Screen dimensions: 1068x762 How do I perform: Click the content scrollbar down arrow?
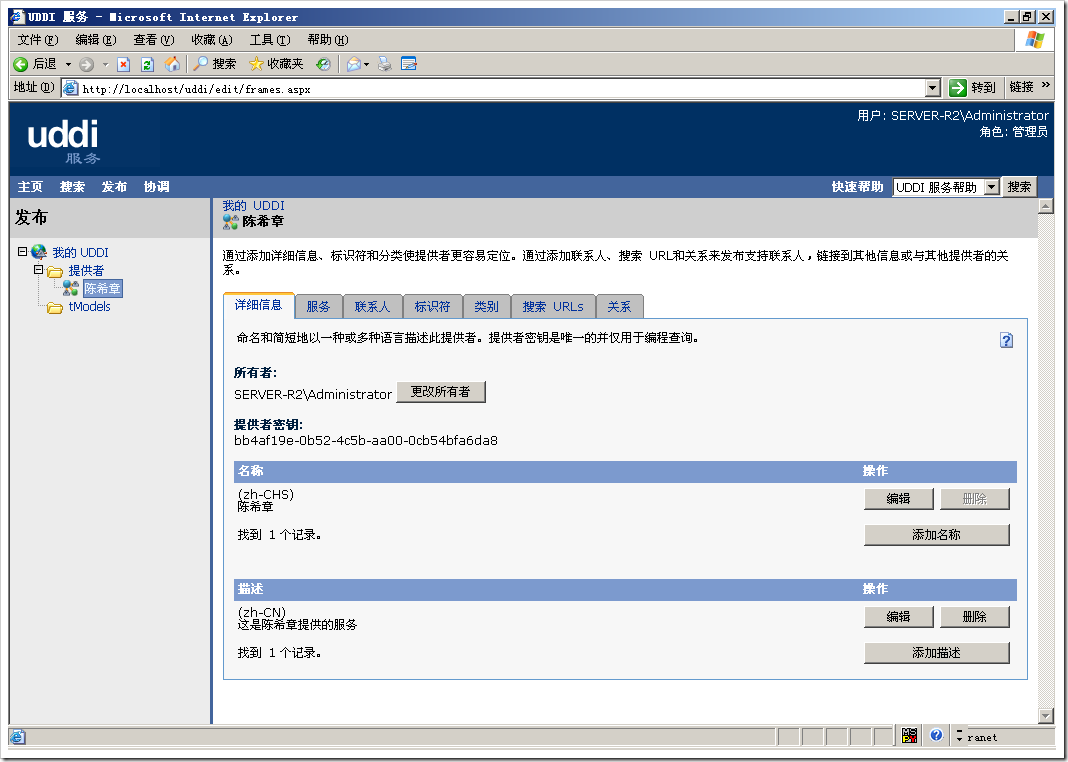[1046, 715]
